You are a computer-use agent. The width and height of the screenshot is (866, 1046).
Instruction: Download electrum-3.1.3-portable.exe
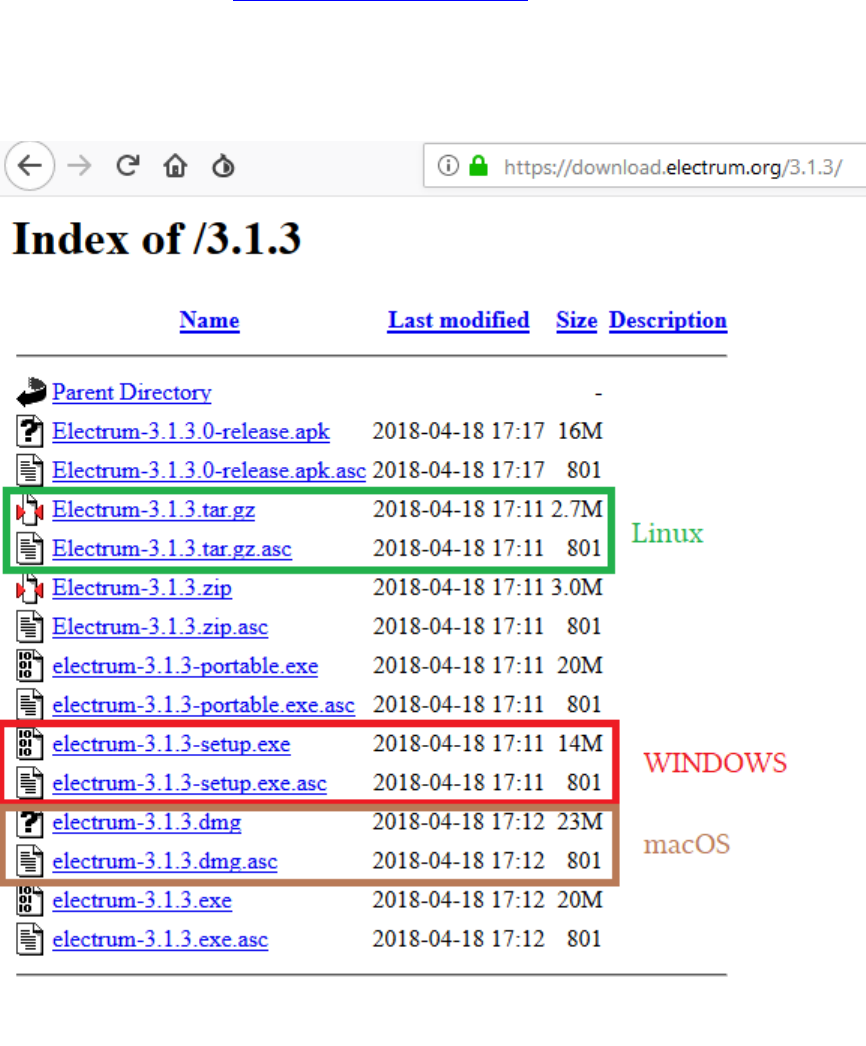[x=185, y=666]
